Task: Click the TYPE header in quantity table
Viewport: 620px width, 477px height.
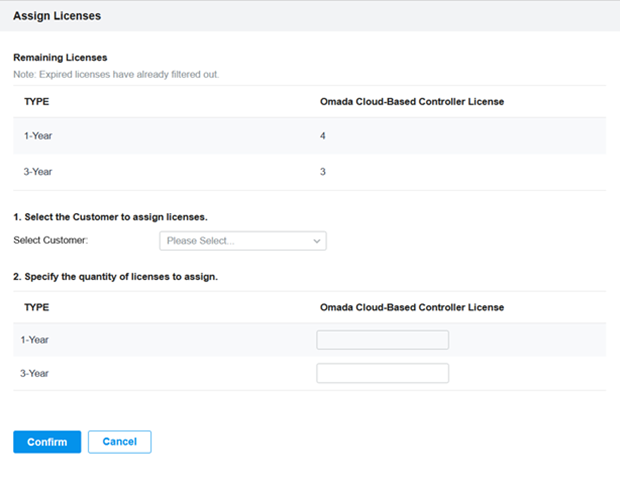Action: click(37, 307)
